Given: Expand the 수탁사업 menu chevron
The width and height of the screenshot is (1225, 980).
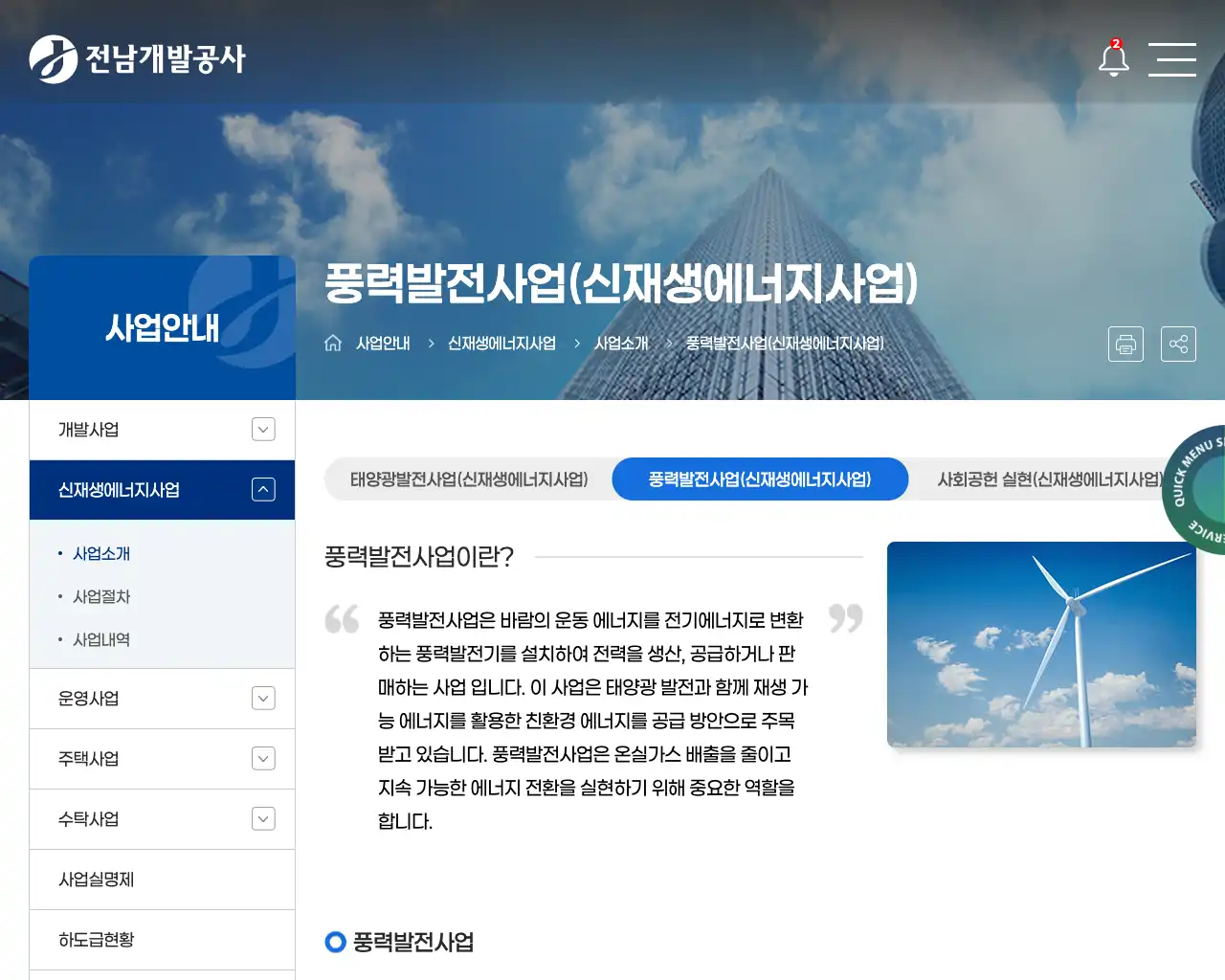Looking at the screenshot, I should [263, 819].
